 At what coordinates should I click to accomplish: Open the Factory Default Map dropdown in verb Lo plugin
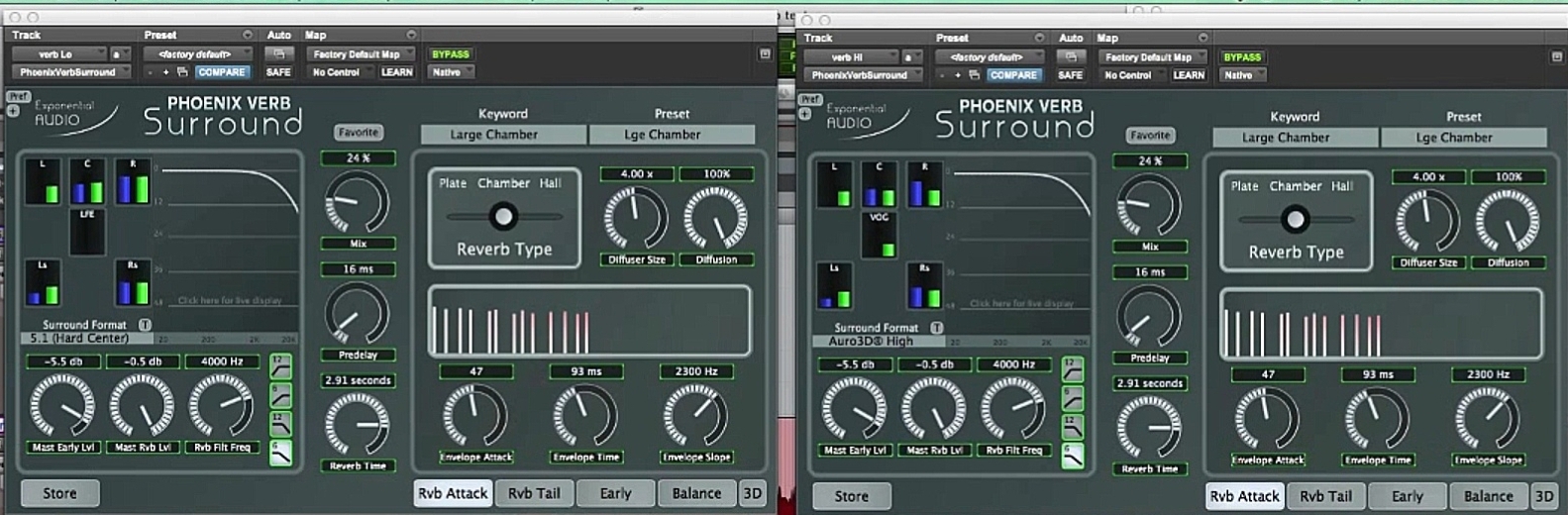(x=361, y=54)
